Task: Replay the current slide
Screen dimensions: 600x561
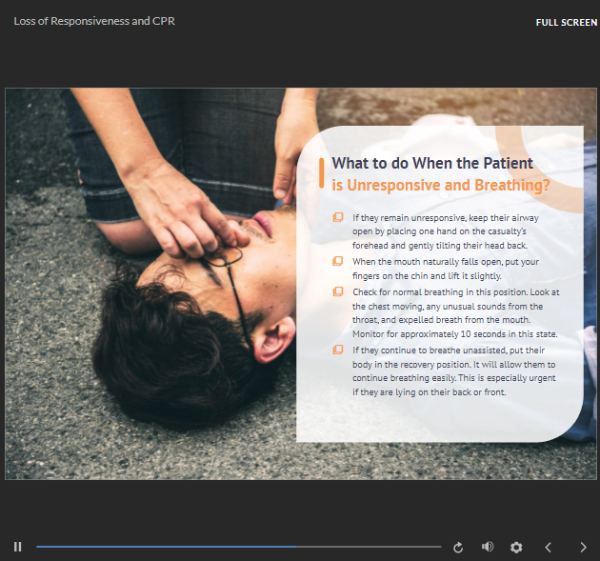Action: (x=458, y=547)
